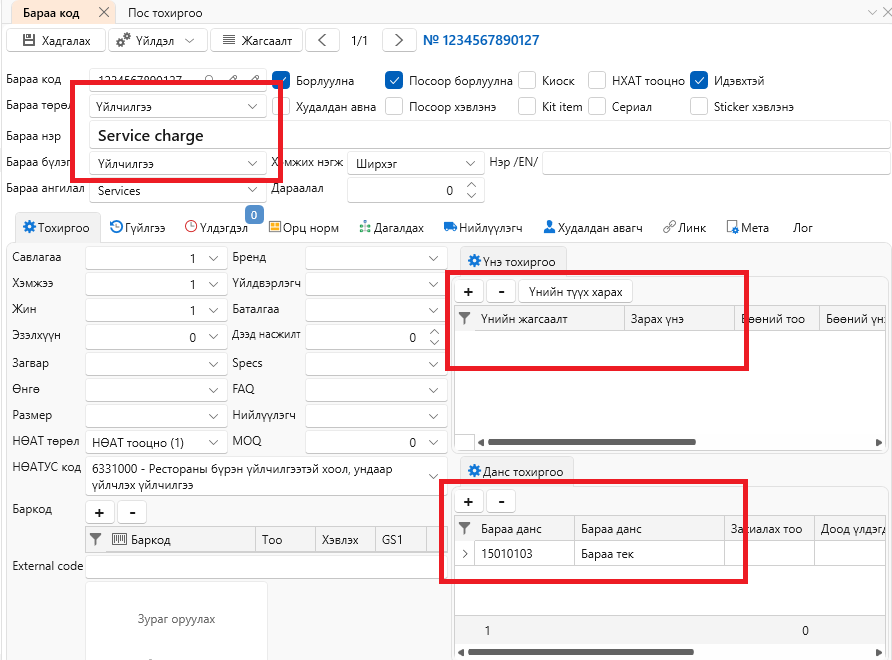Click the Баркод table filter icon
The image size is (892, 660).
pyautogui.click(x=96, y=539)
